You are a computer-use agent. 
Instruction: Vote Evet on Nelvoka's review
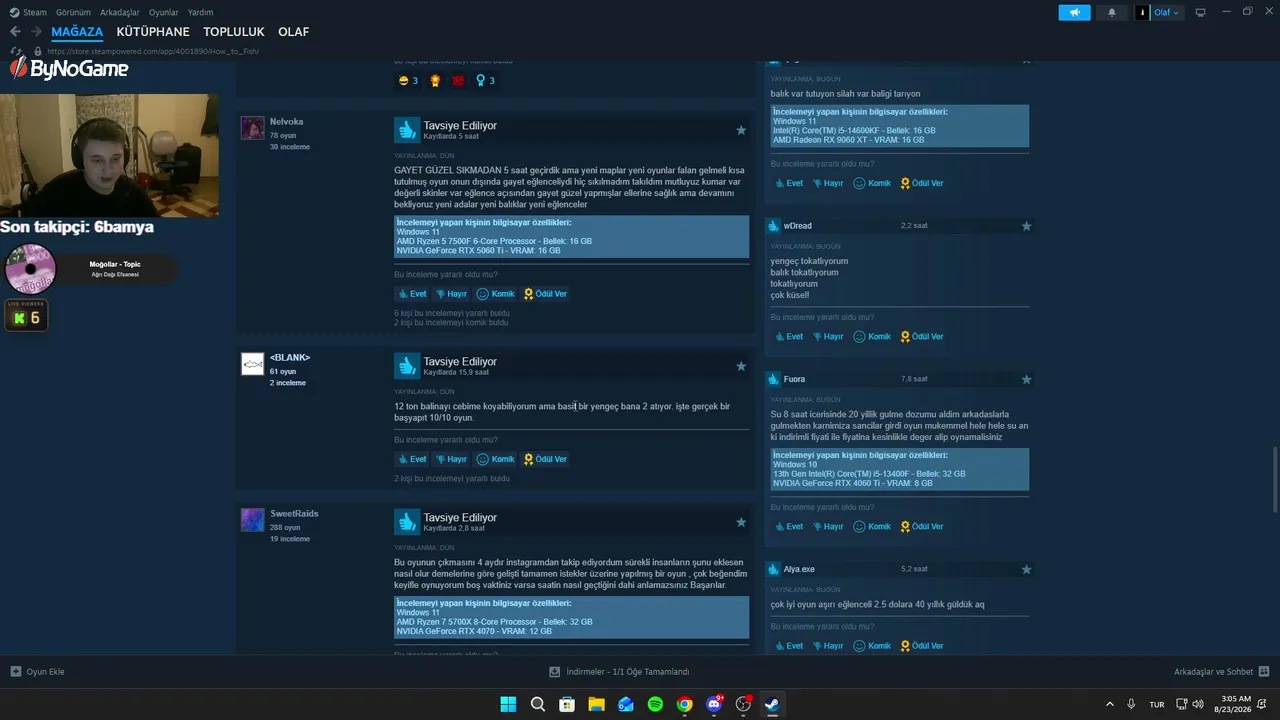coord(412,294)
